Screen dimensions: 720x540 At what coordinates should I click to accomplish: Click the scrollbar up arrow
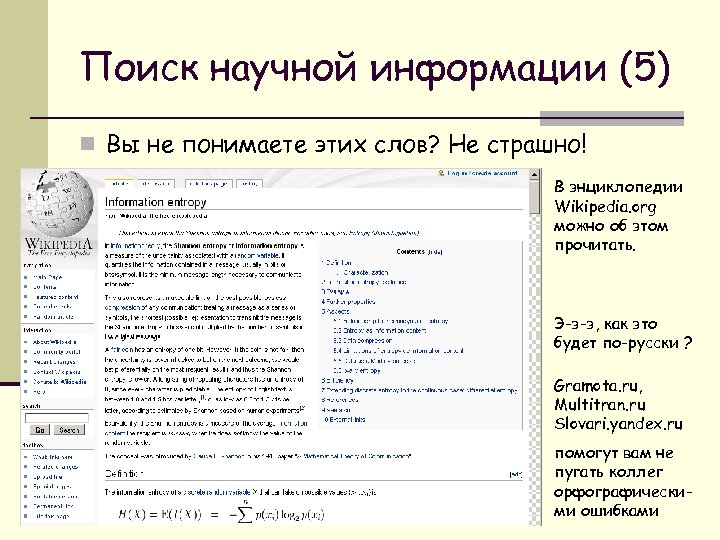click(534, 174)
